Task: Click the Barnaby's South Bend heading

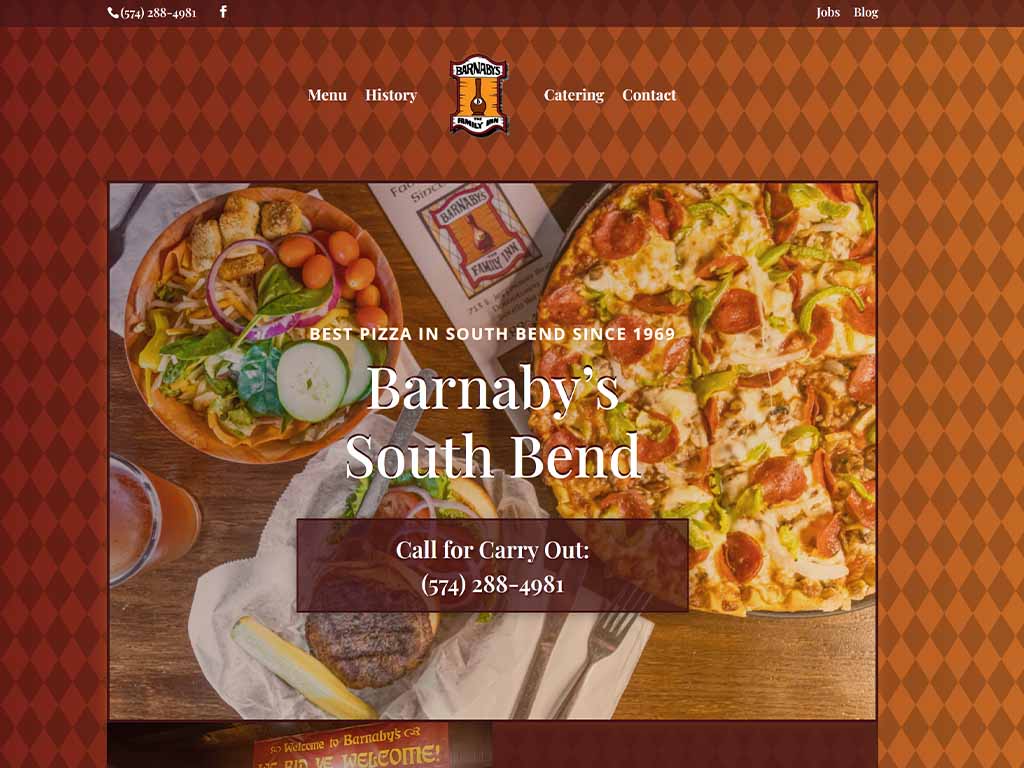Action: point(492,422)
